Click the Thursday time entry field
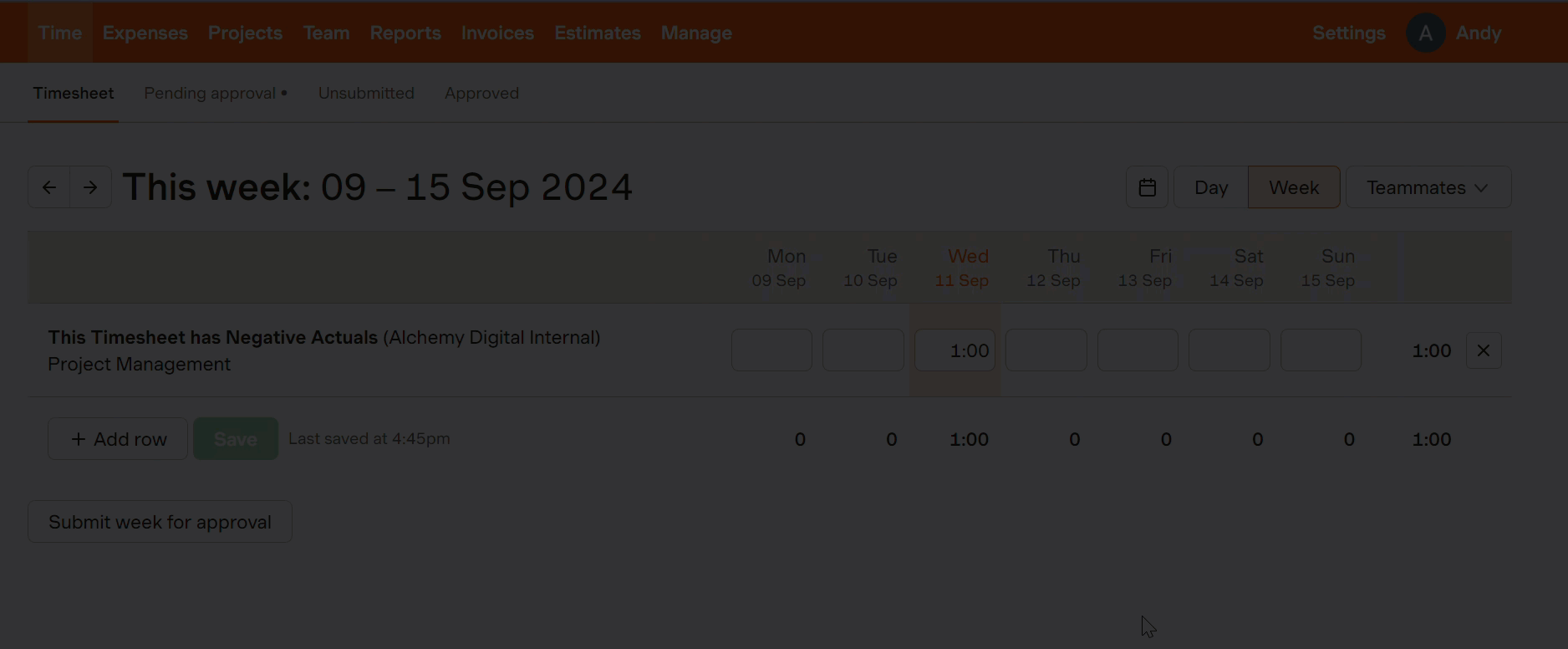1568x649 pixels. pyautogui.click(x=1046, y=350)
